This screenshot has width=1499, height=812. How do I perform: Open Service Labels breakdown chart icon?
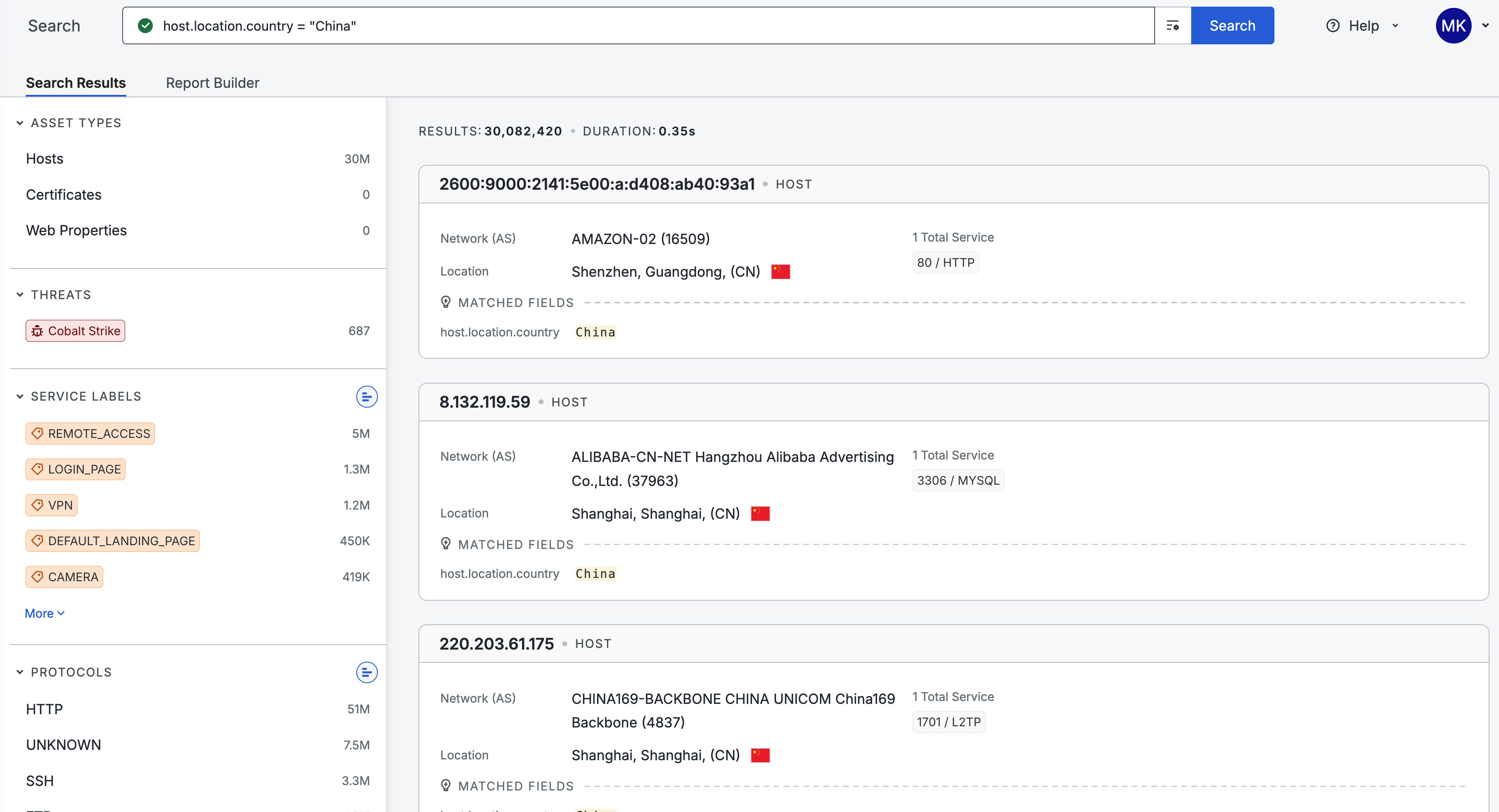point(367,397)
